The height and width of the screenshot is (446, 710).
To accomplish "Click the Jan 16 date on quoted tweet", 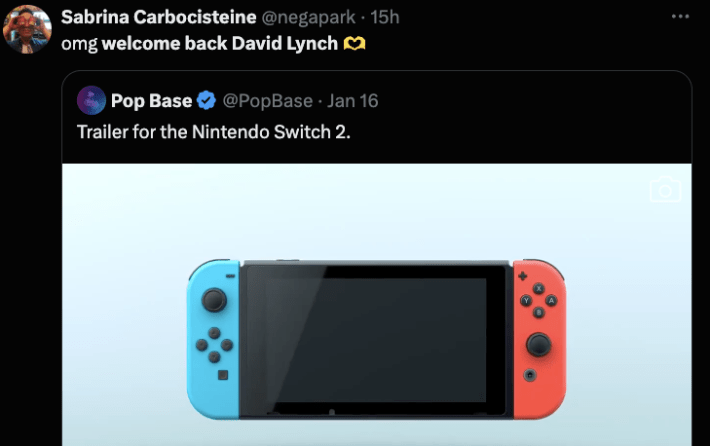I will point(353,101).
